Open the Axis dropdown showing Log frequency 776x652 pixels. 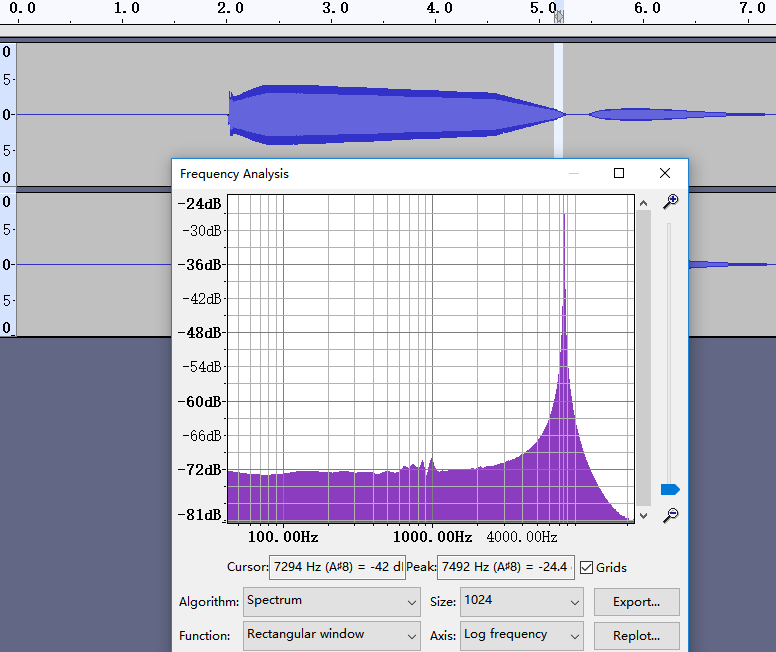tap(522, 636)
